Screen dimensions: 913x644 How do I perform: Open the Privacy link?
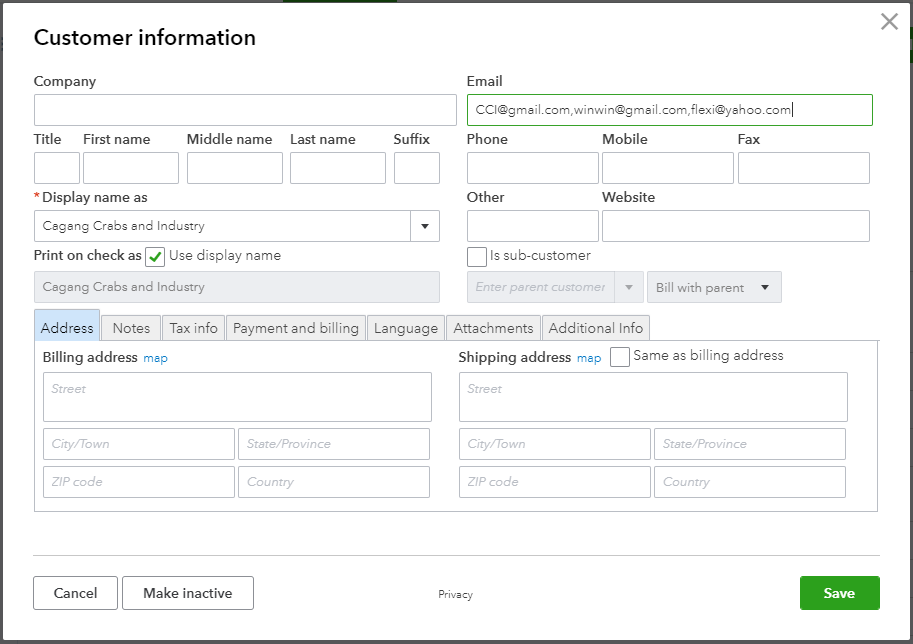tap(455, 595)
